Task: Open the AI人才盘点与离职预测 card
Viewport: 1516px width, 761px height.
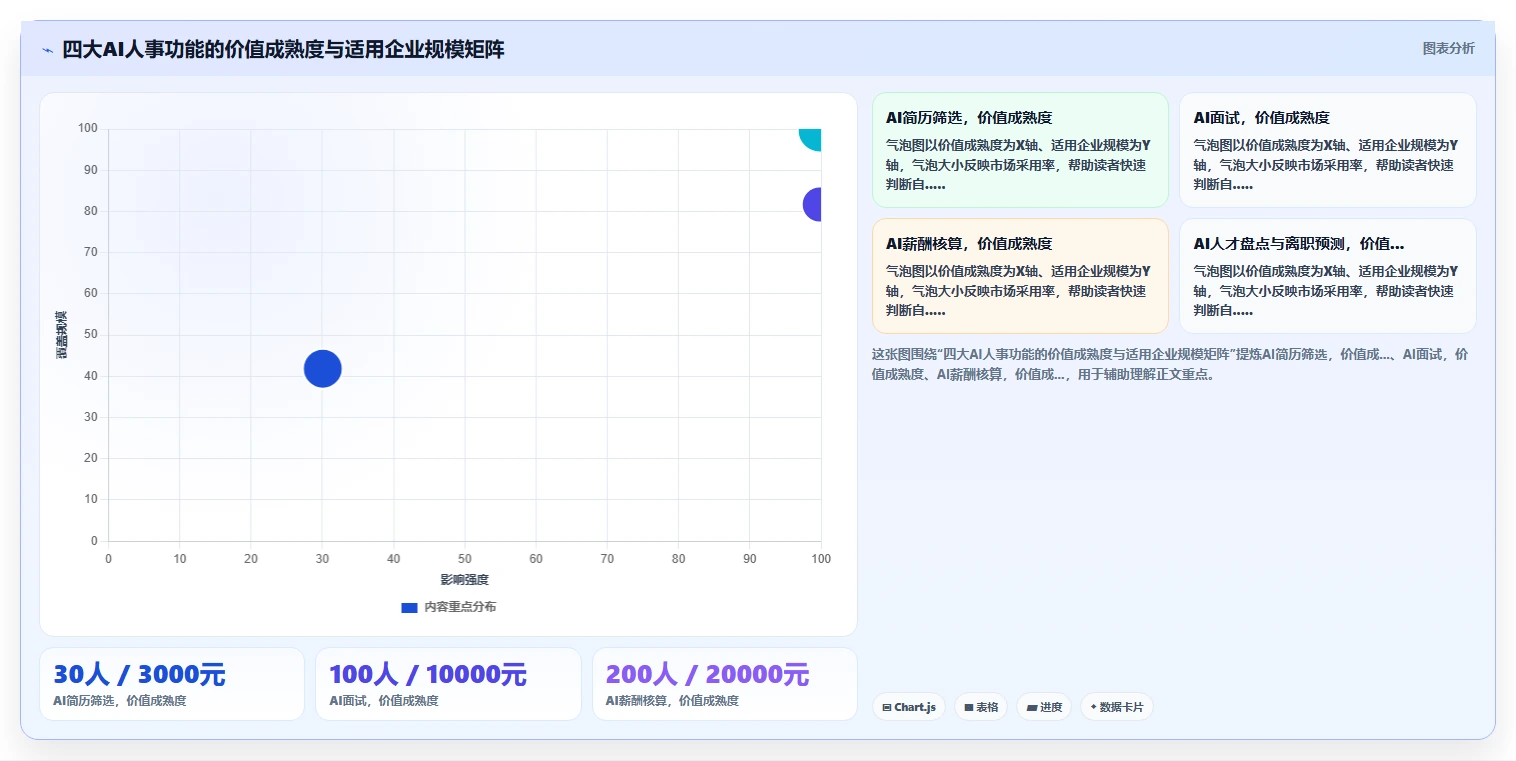Action: (1327, 276)
